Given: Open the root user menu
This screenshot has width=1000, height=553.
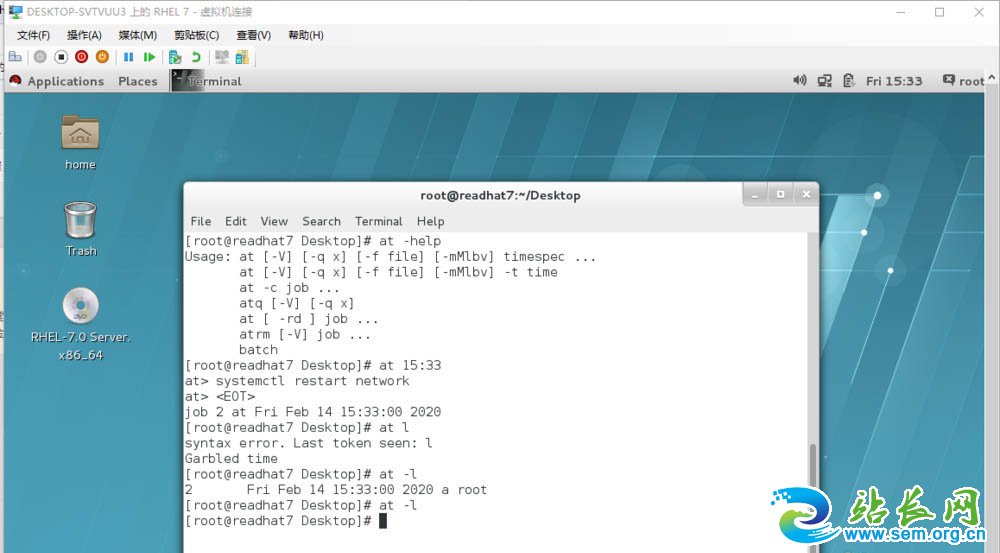Looking at the screenshot, I should [x=963, y=81].
